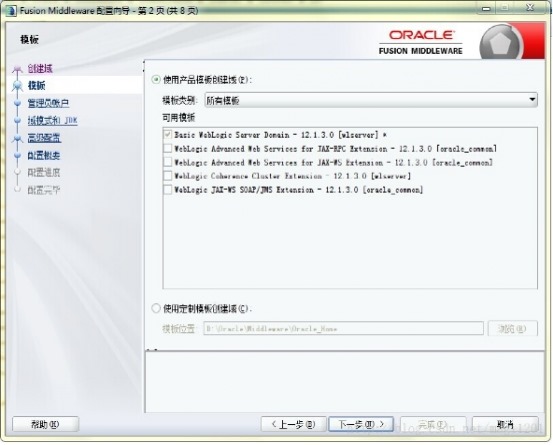Select the custom template radio button
Viewport: 553px width, 445px height.
(156, 309)
